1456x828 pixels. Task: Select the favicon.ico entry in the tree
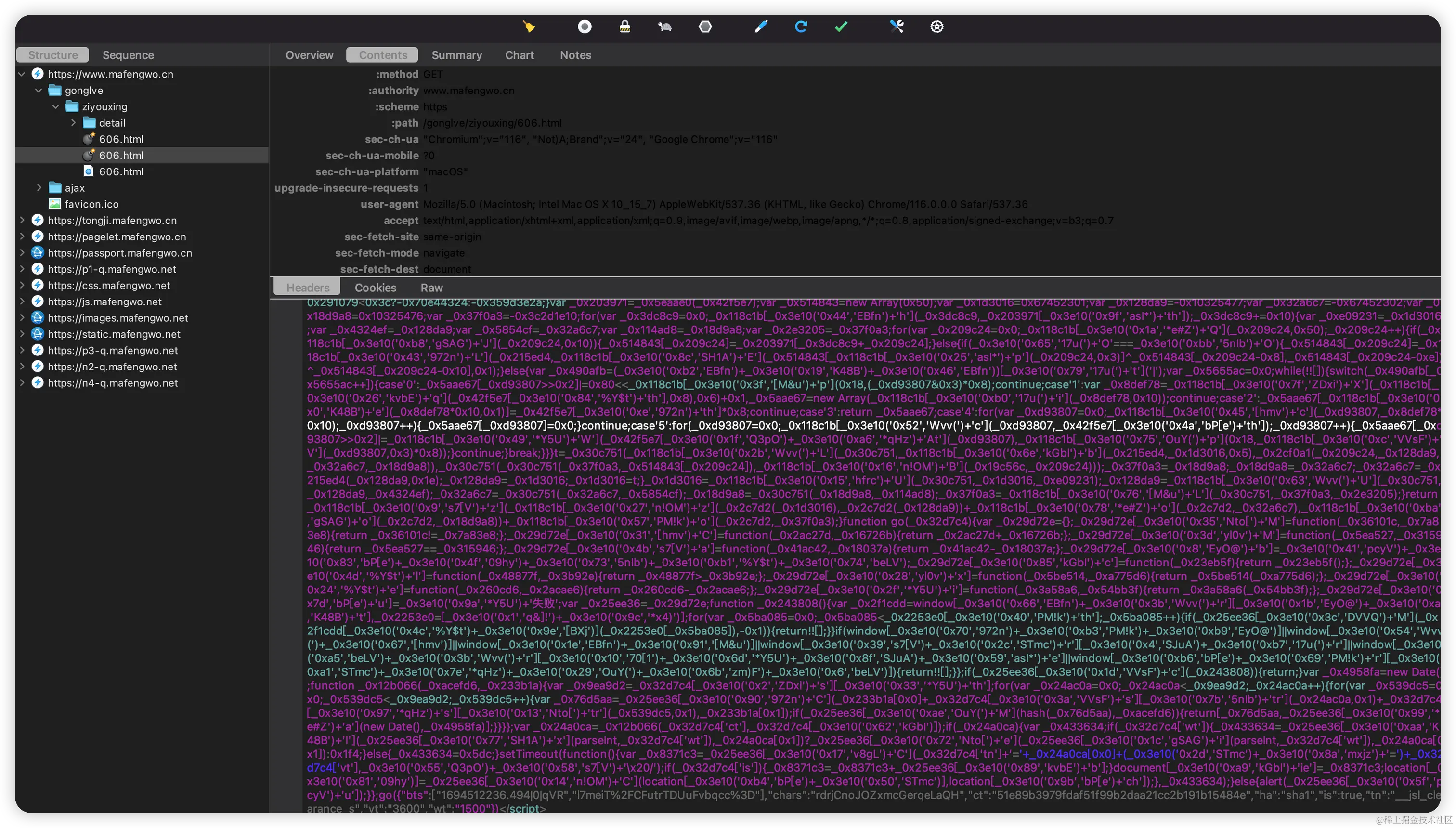pos(91,204)
